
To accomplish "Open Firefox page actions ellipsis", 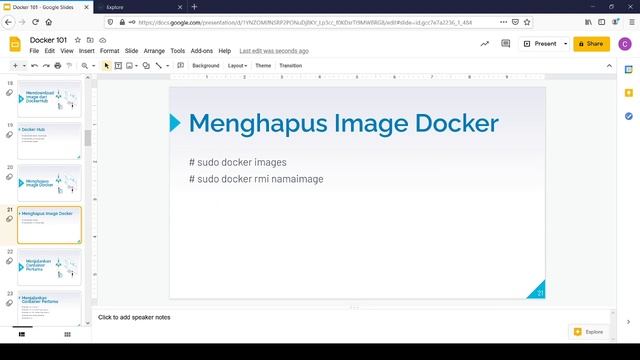I will point(503,22).
